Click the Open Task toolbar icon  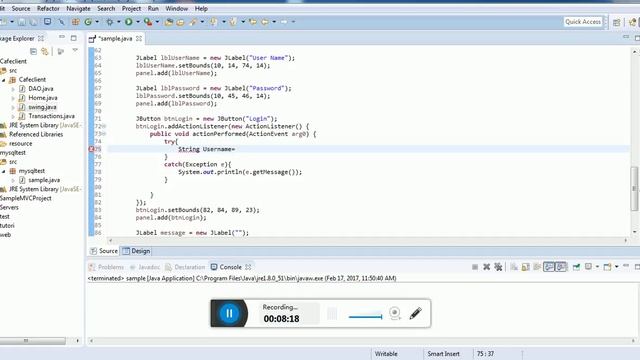click(180, 22)
